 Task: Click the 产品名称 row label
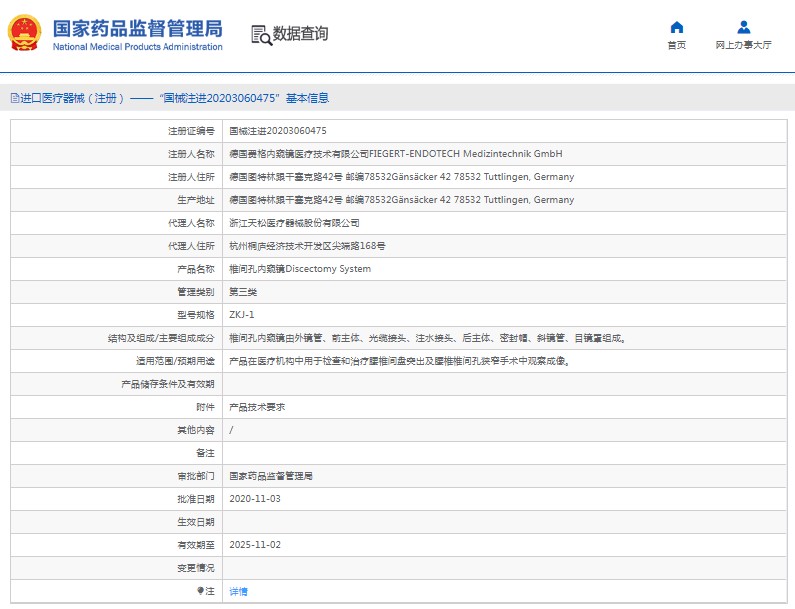(x=196, y=269)
